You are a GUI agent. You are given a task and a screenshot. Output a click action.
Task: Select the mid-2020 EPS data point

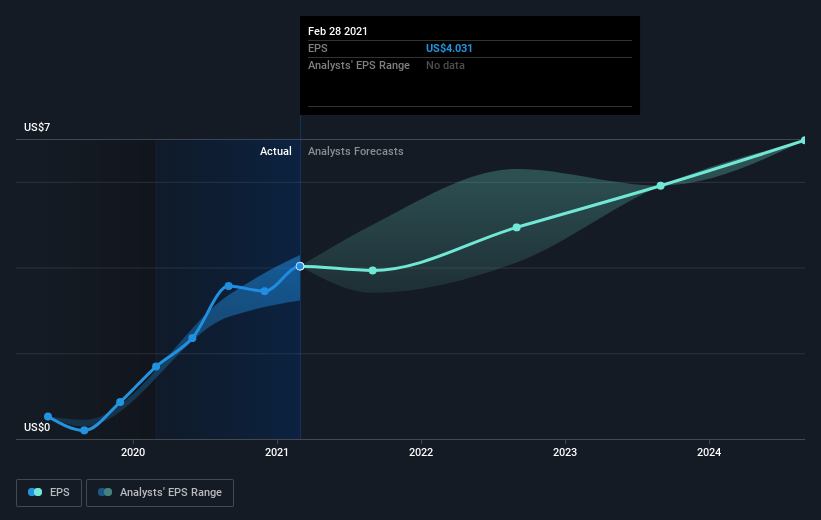click(192, 338)
